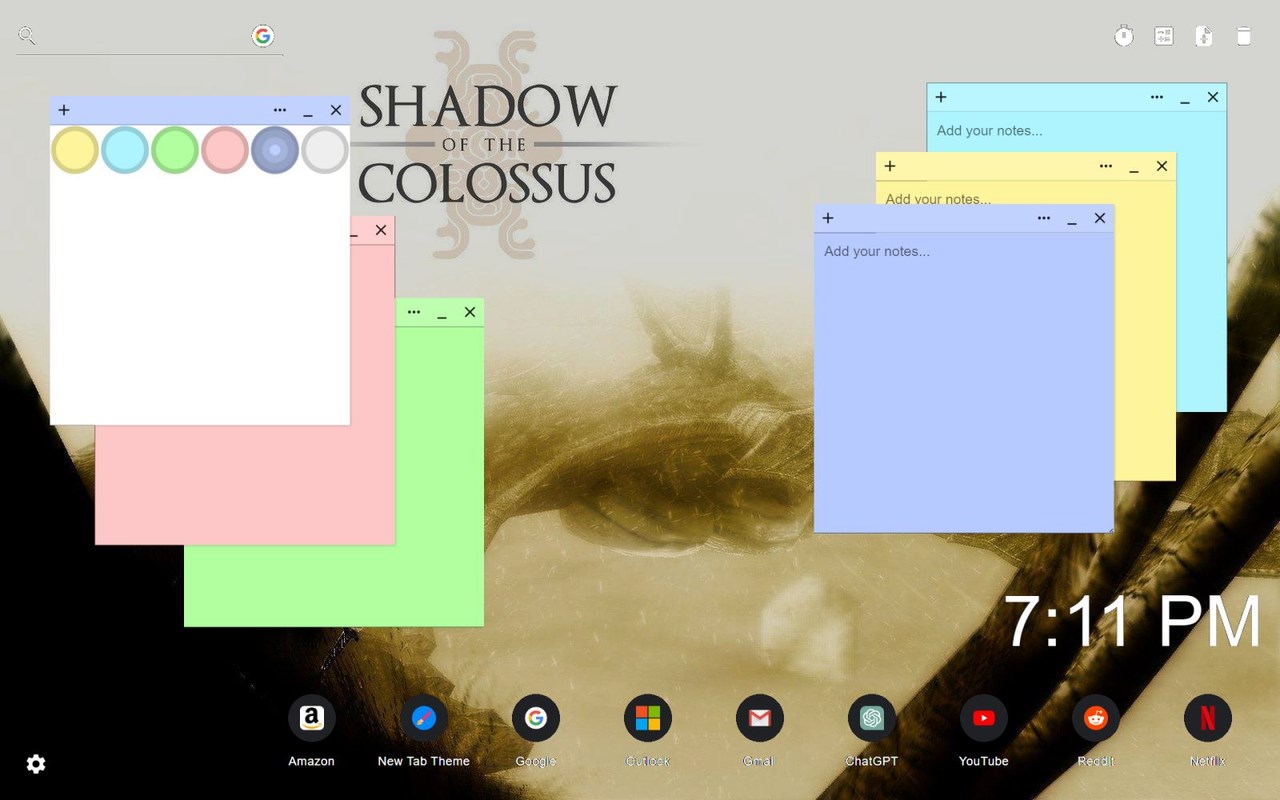Open the yellow note's three-dot options

point(1106,166)
